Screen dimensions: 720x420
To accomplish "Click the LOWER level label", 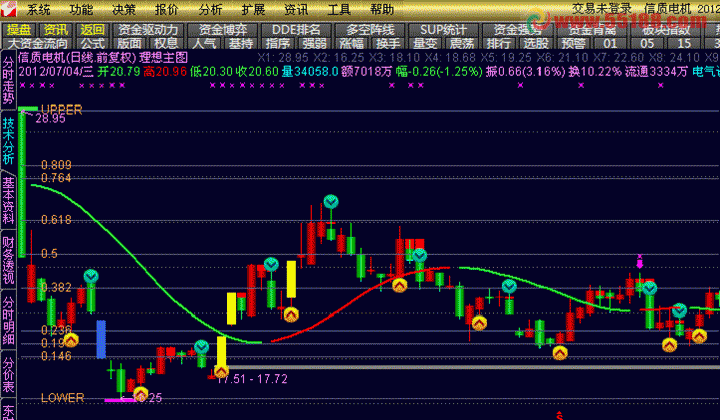I will tap(62, 398).
